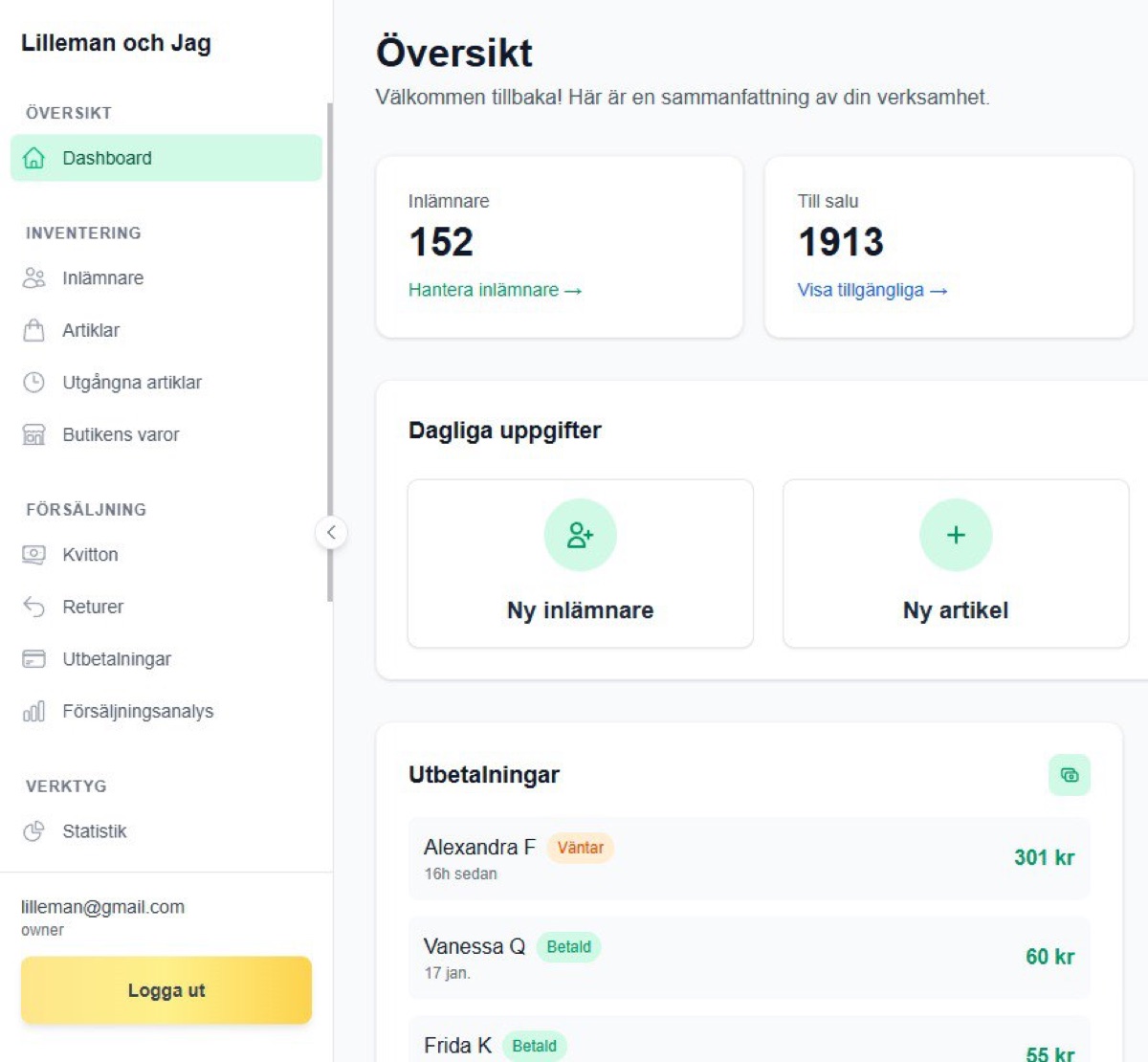1148x1062 pixels.
Task: Click the Artiklar shopping bag icon
Action: [x=33, y=330]
